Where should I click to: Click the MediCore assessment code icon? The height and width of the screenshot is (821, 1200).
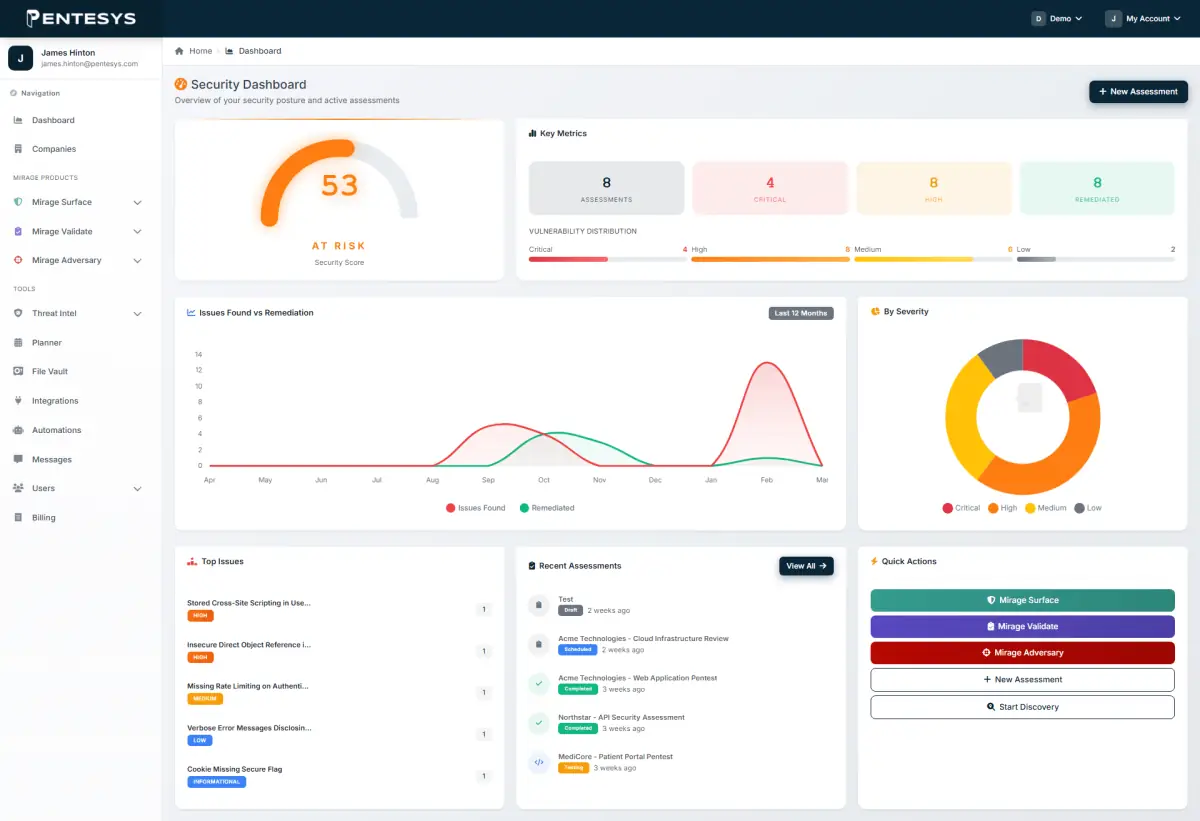[539, 762]
